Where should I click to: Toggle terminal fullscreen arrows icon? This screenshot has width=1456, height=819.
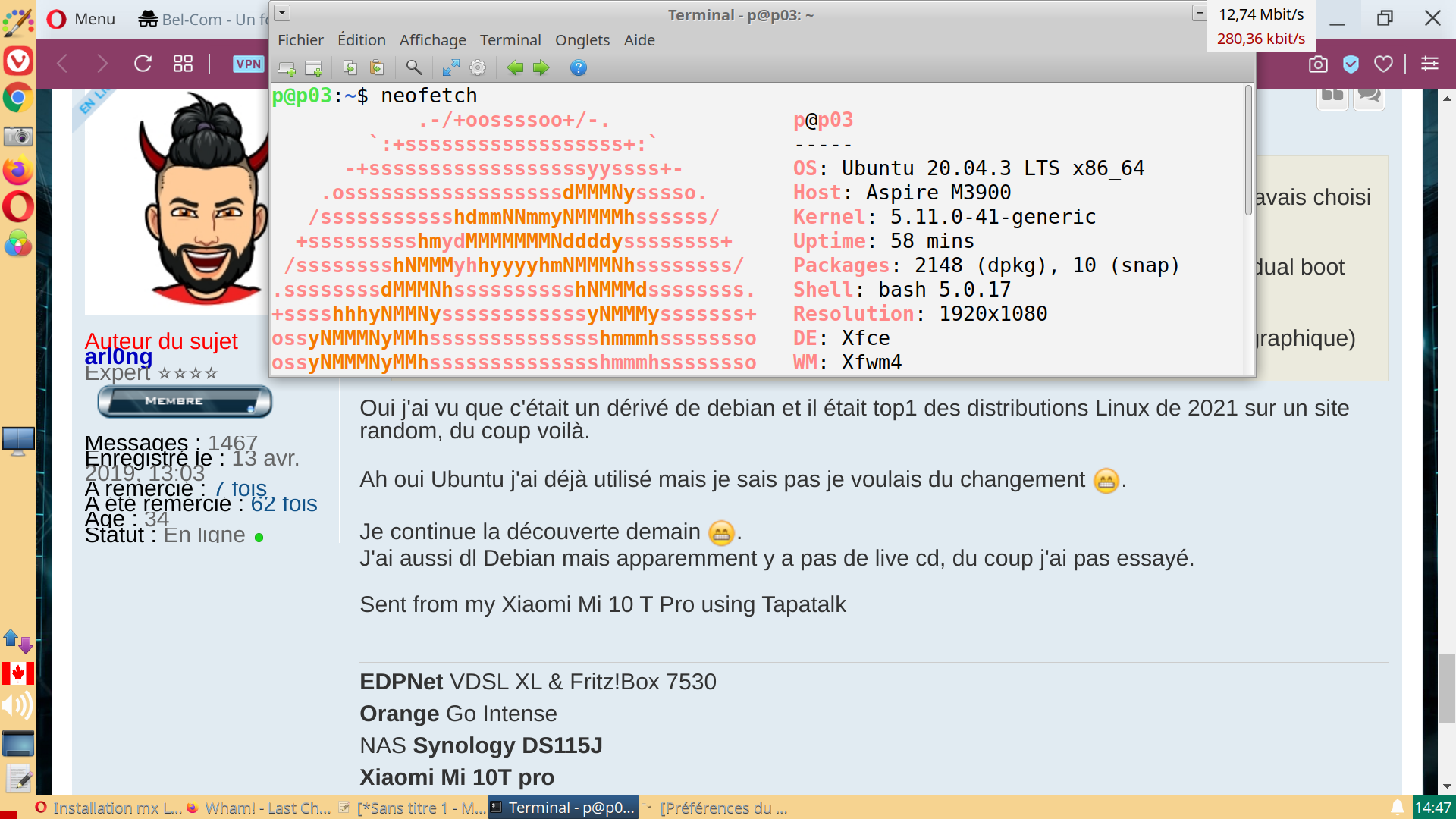tap(450, 68)
